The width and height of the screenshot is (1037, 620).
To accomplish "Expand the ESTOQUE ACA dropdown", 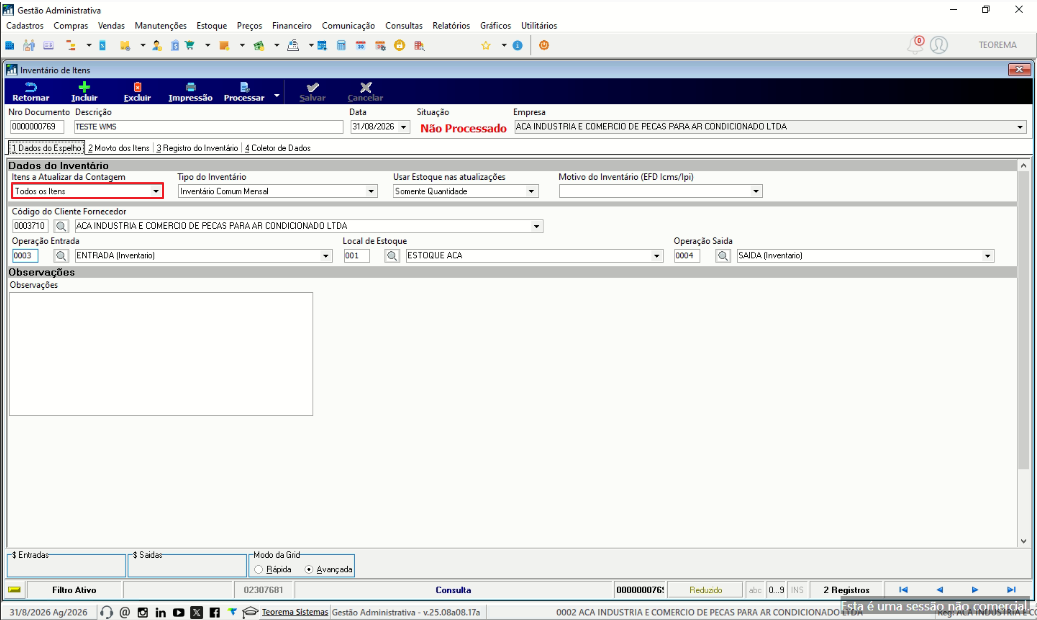I will (x=657, y=256).
